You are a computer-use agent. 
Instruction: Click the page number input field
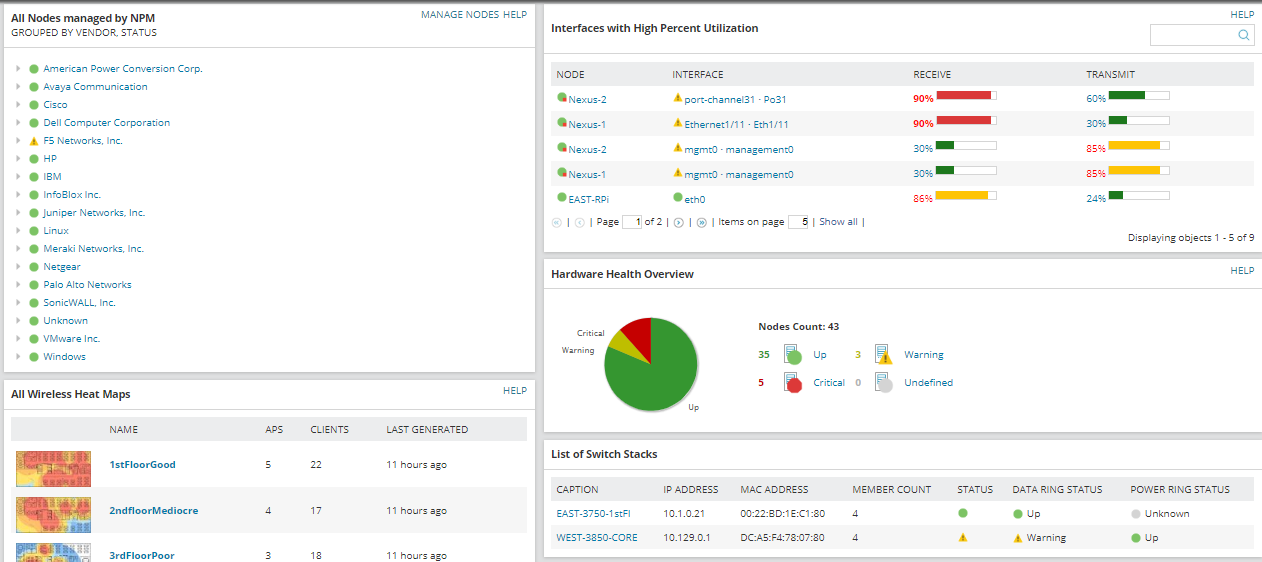[x=631, y=222]
